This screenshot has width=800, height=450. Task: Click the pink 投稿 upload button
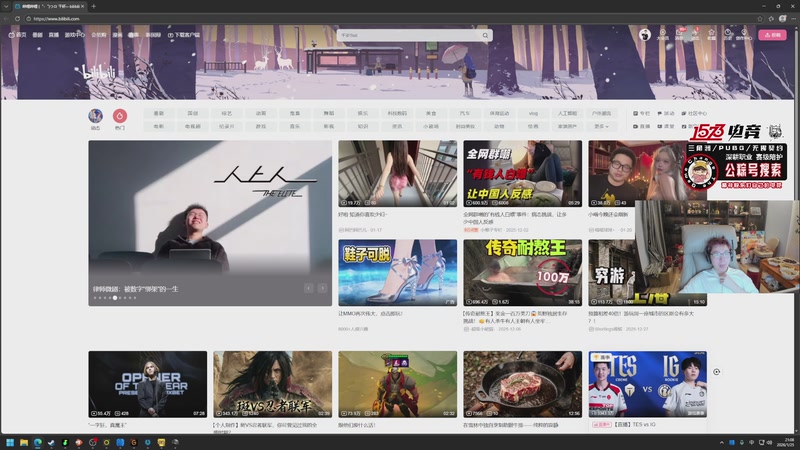(772, 35)
